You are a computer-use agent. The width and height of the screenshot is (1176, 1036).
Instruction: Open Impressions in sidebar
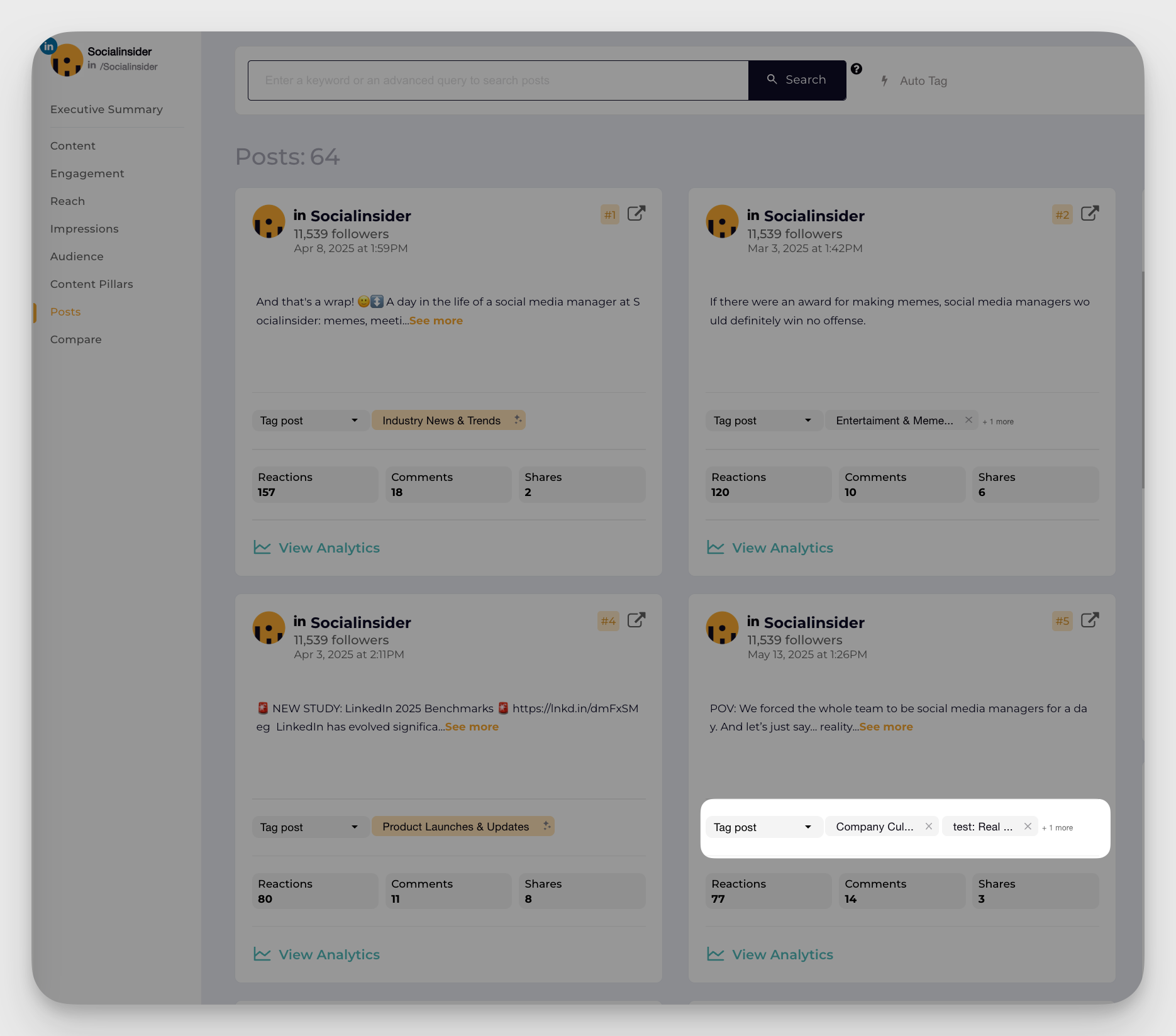tap(84, 229)
